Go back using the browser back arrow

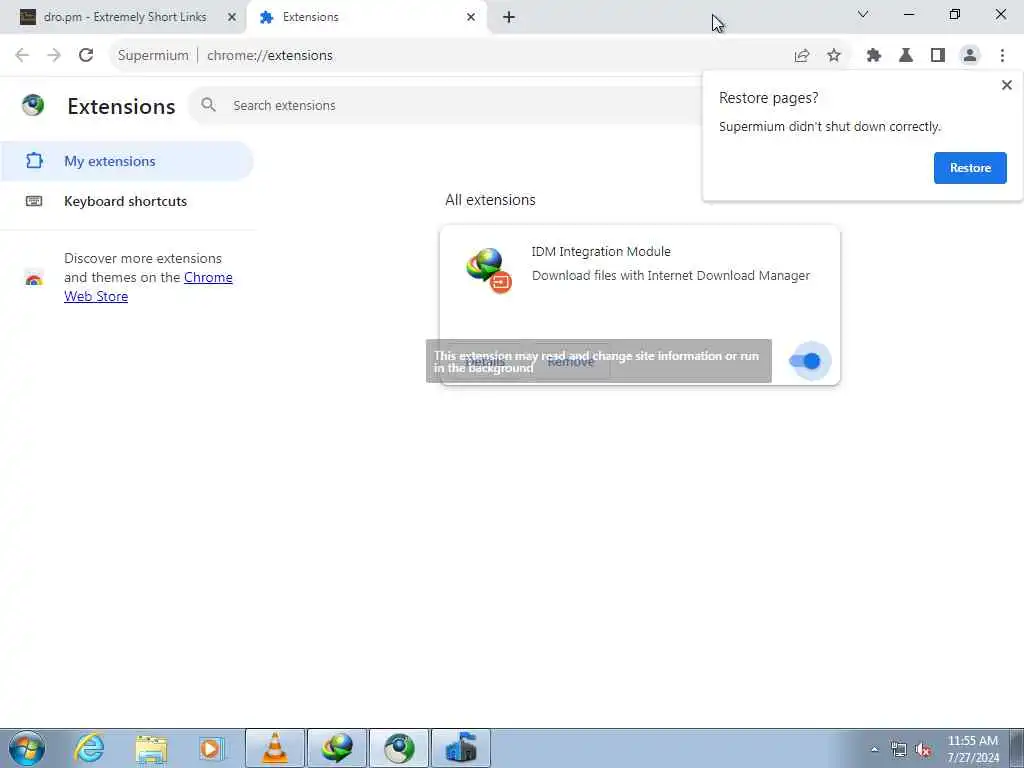[x=22, y=56]
